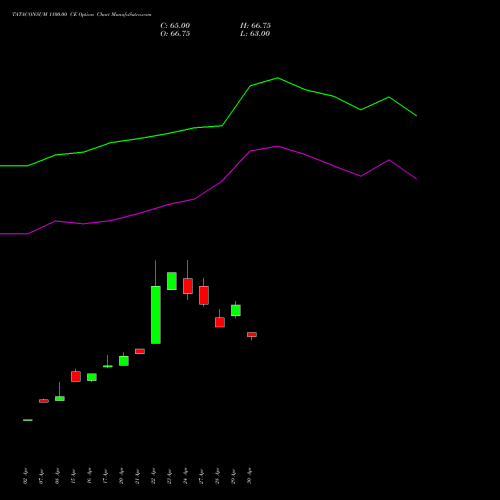The height and width of the screenshot is (500, 500).
Task: Click the 30 Apr date label
Action: point(250,476)
